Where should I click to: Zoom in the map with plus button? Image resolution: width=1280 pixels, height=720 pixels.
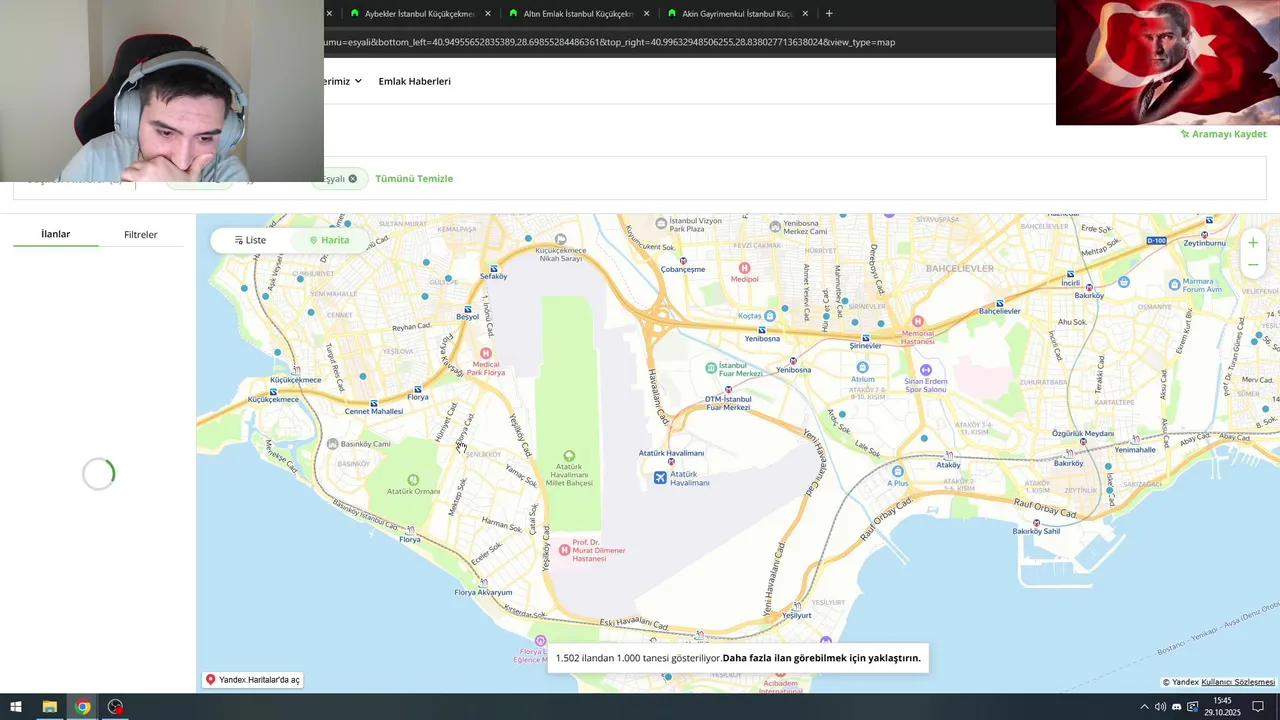point(1253,243)
